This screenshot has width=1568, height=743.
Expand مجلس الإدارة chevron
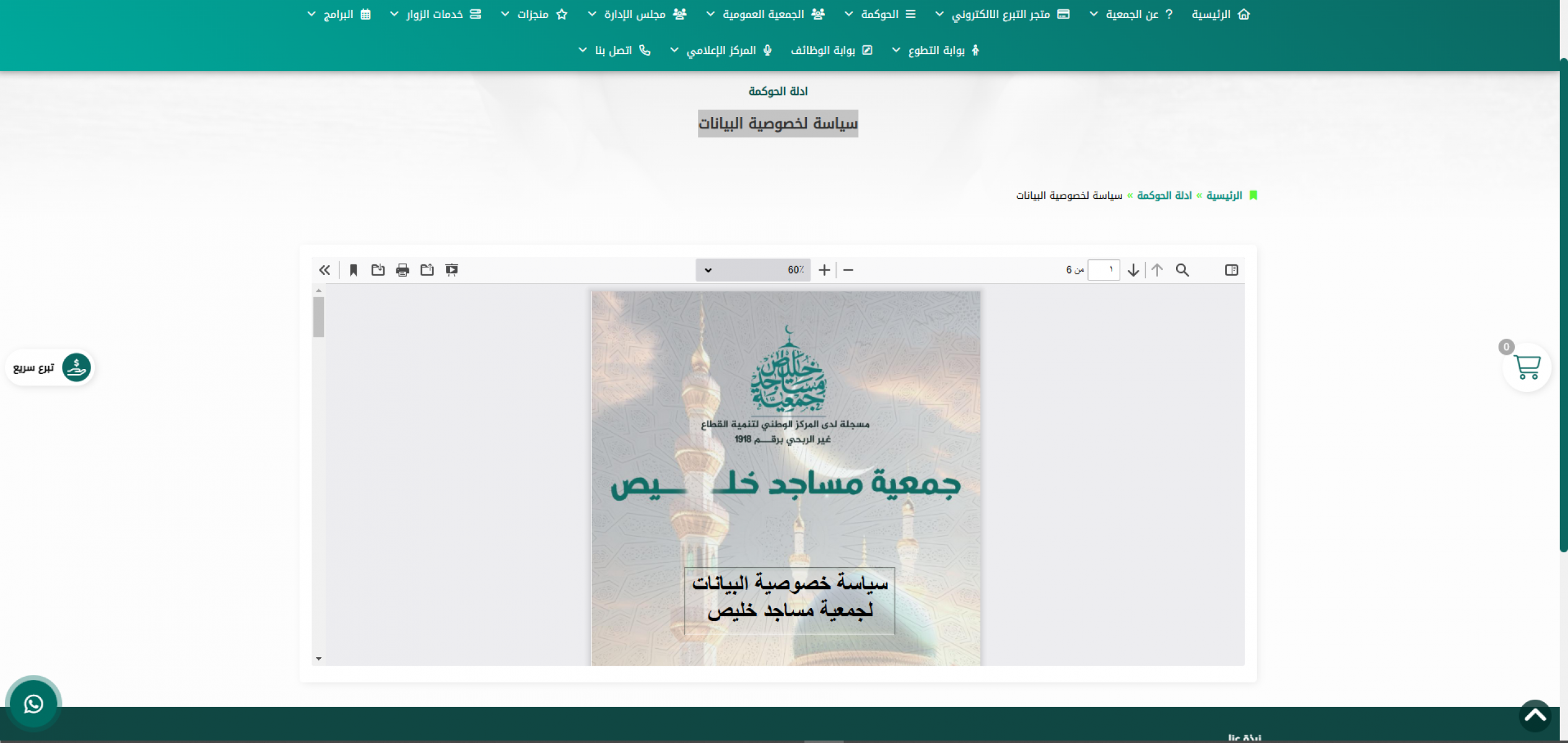pyautogui.click(x=591, y=14)
